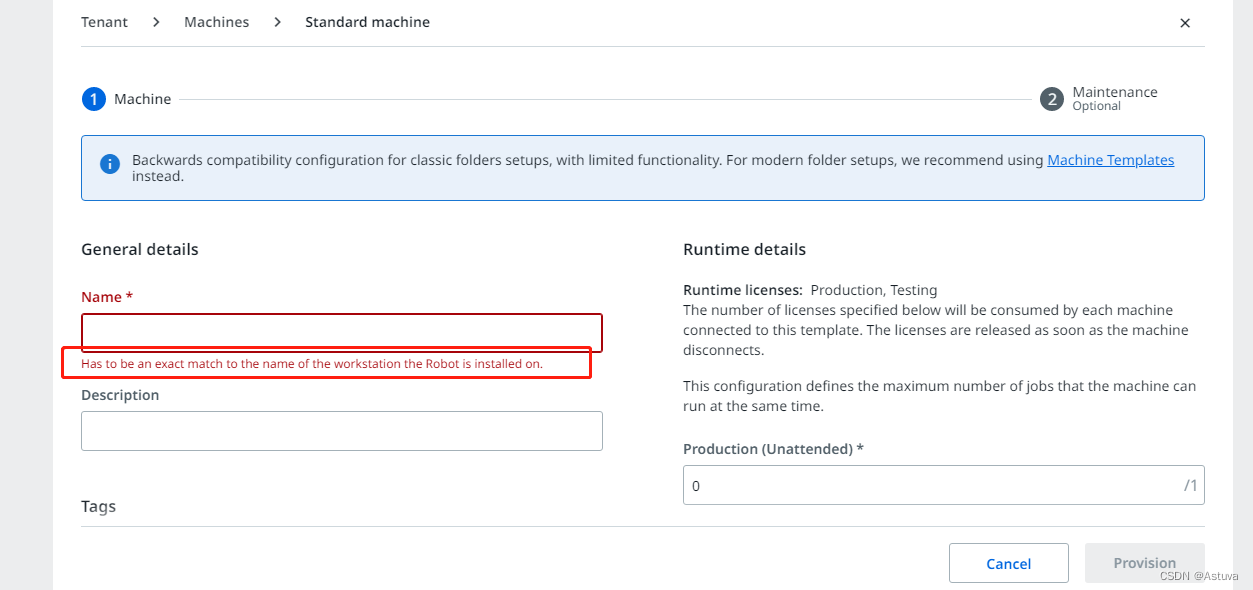Click the chevron after Tenant breadcrumb
Image resolution: width=1253 pixels, height=590 pixels.
tap(156, 22)
